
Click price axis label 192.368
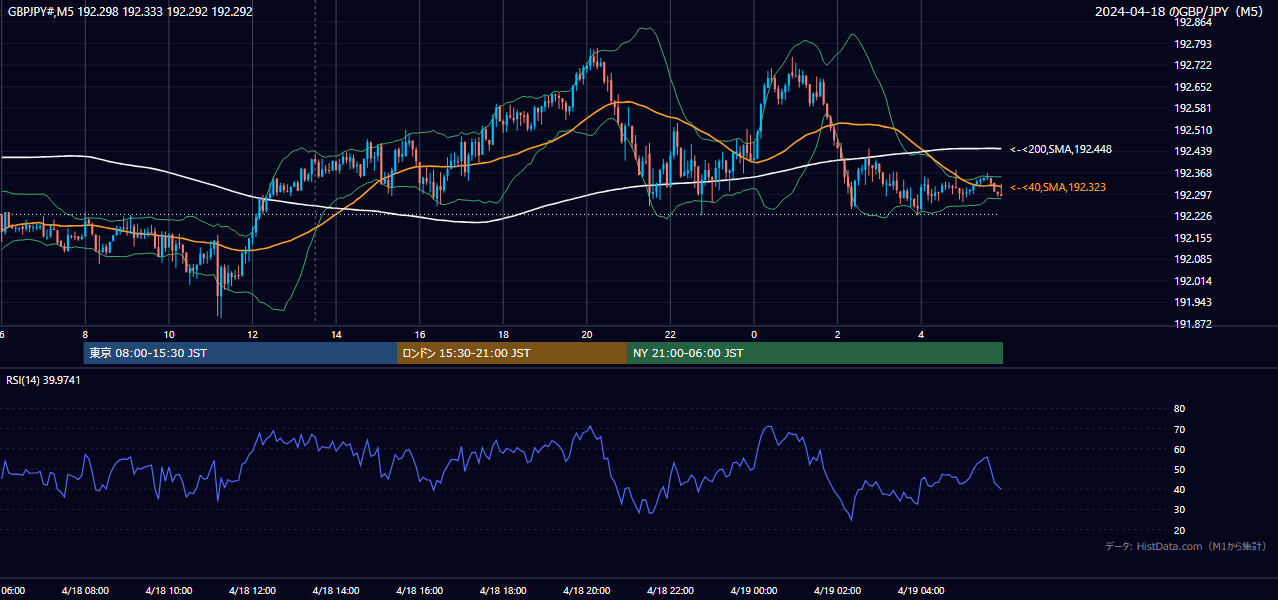click(1193, 173)
